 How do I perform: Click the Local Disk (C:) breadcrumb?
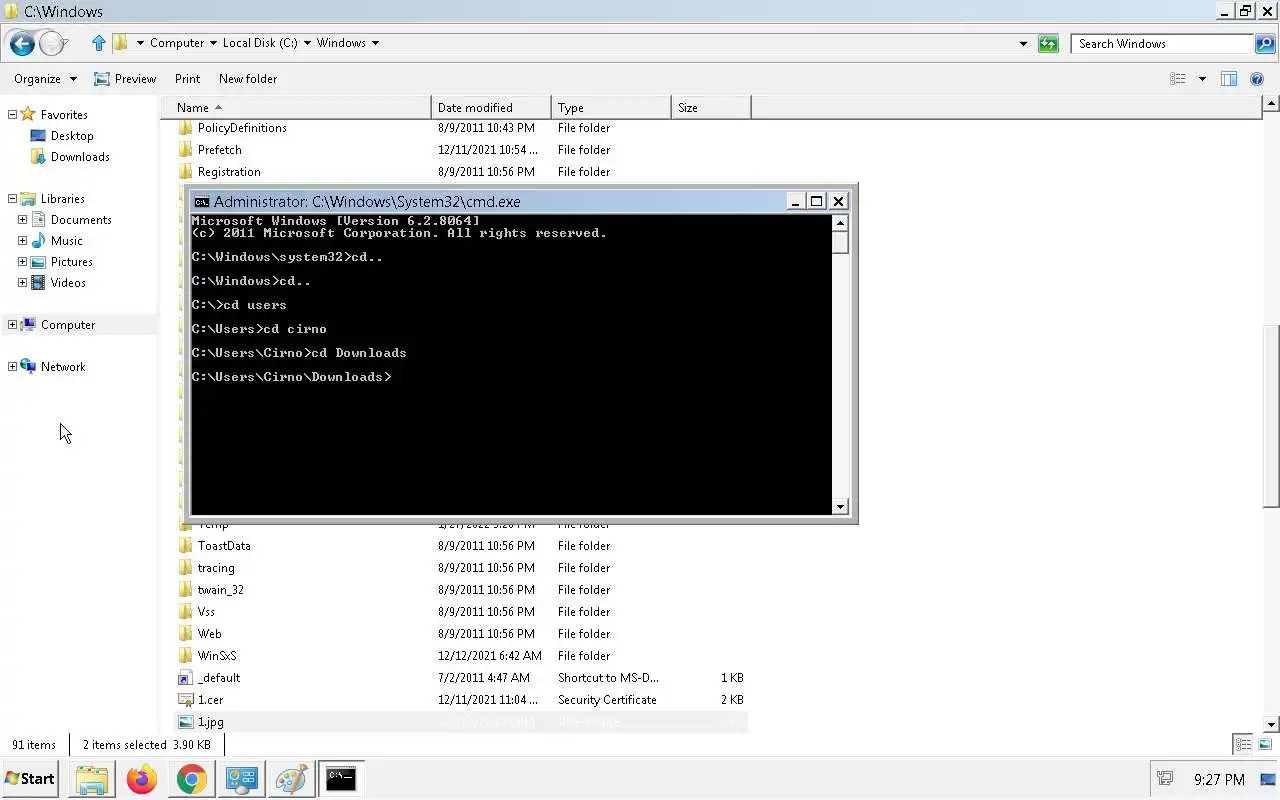click(260, 43)
